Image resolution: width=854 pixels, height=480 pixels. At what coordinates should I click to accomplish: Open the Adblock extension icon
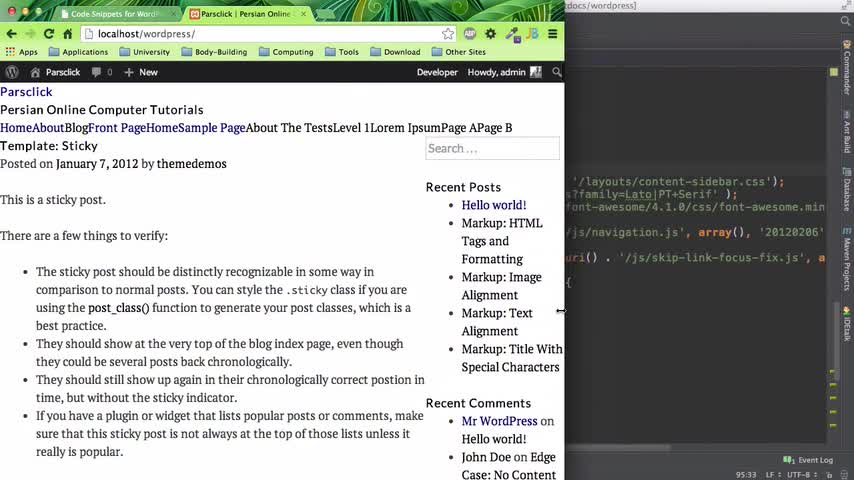tap(469, 34)
